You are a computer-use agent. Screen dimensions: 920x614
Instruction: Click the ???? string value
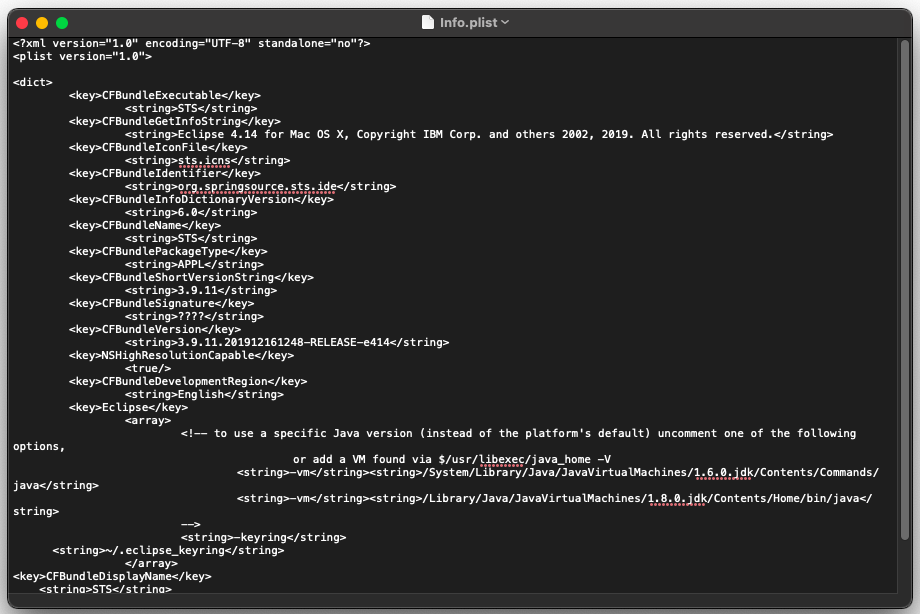pos(194,316)
